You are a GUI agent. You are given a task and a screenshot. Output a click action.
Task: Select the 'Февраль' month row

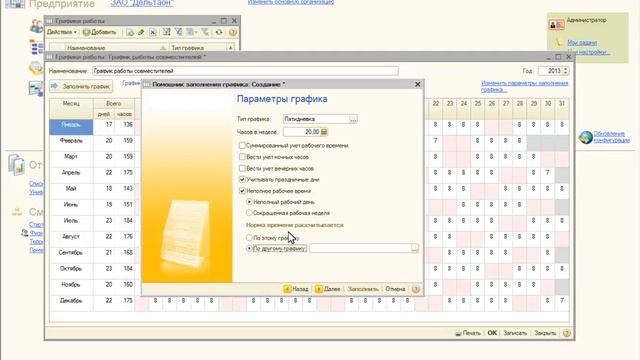71,143
